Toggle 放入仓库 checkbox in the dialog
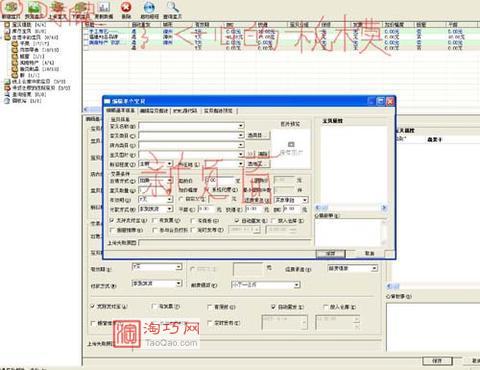 (273, 220)
